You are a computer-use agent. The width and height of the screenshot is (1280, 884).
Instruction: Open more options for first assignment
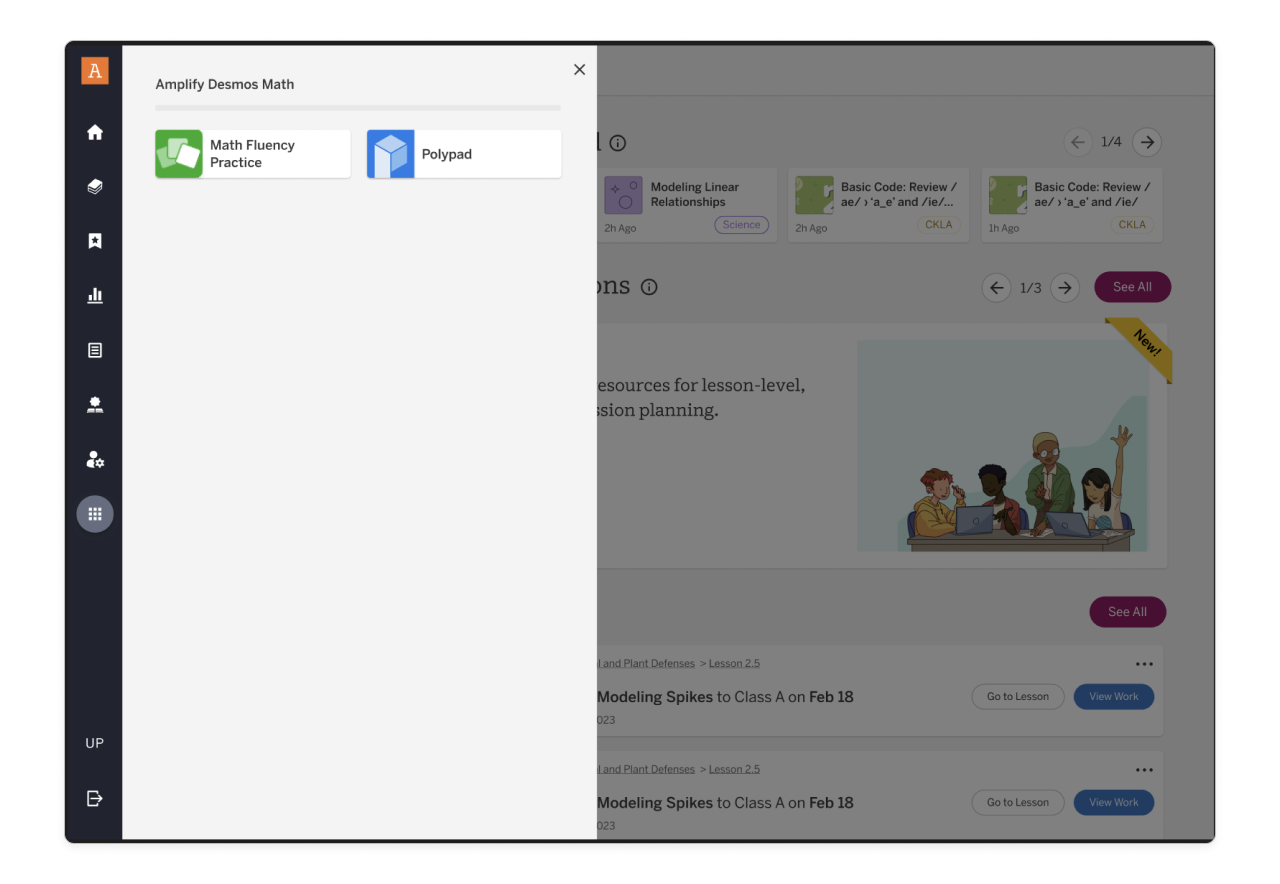pyautogui.click(x=1144, y=664)
